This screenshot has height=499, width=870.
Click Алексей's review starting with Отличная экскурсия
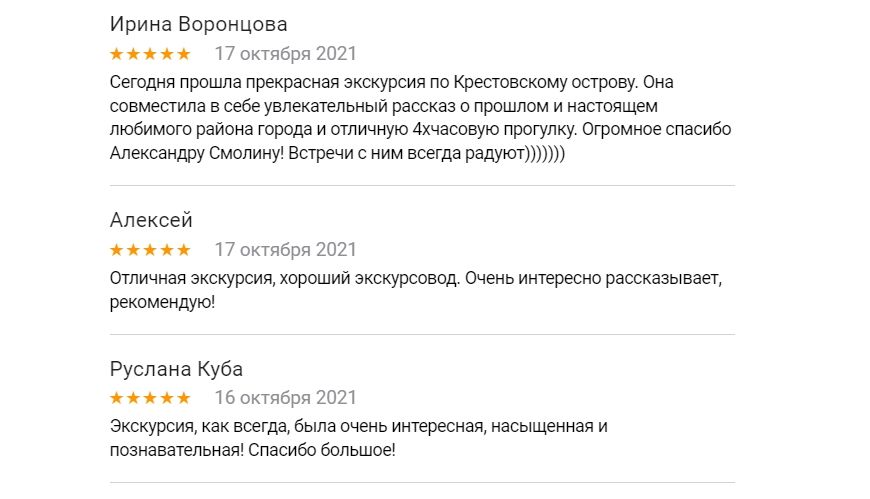coord(415,289)
